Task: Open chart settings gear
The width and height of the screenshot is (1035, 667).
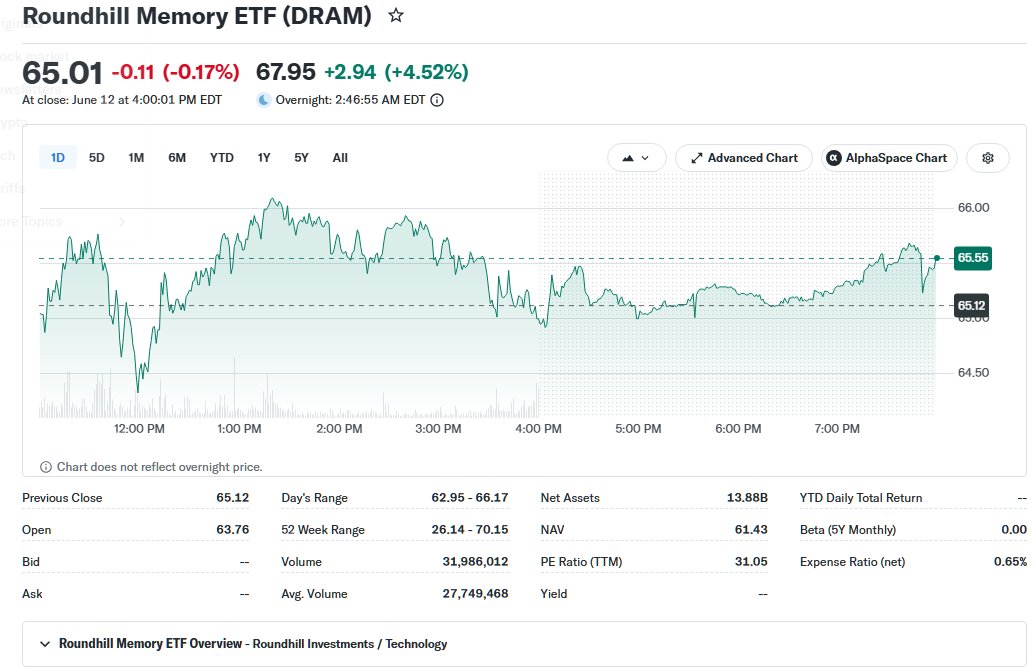Action: coord(987,158)
